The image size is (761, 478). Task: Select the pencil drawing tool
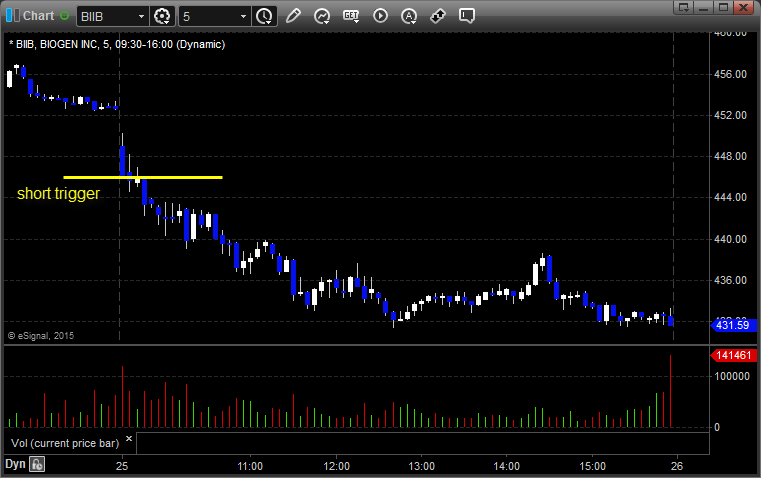(x=293, y=16)
